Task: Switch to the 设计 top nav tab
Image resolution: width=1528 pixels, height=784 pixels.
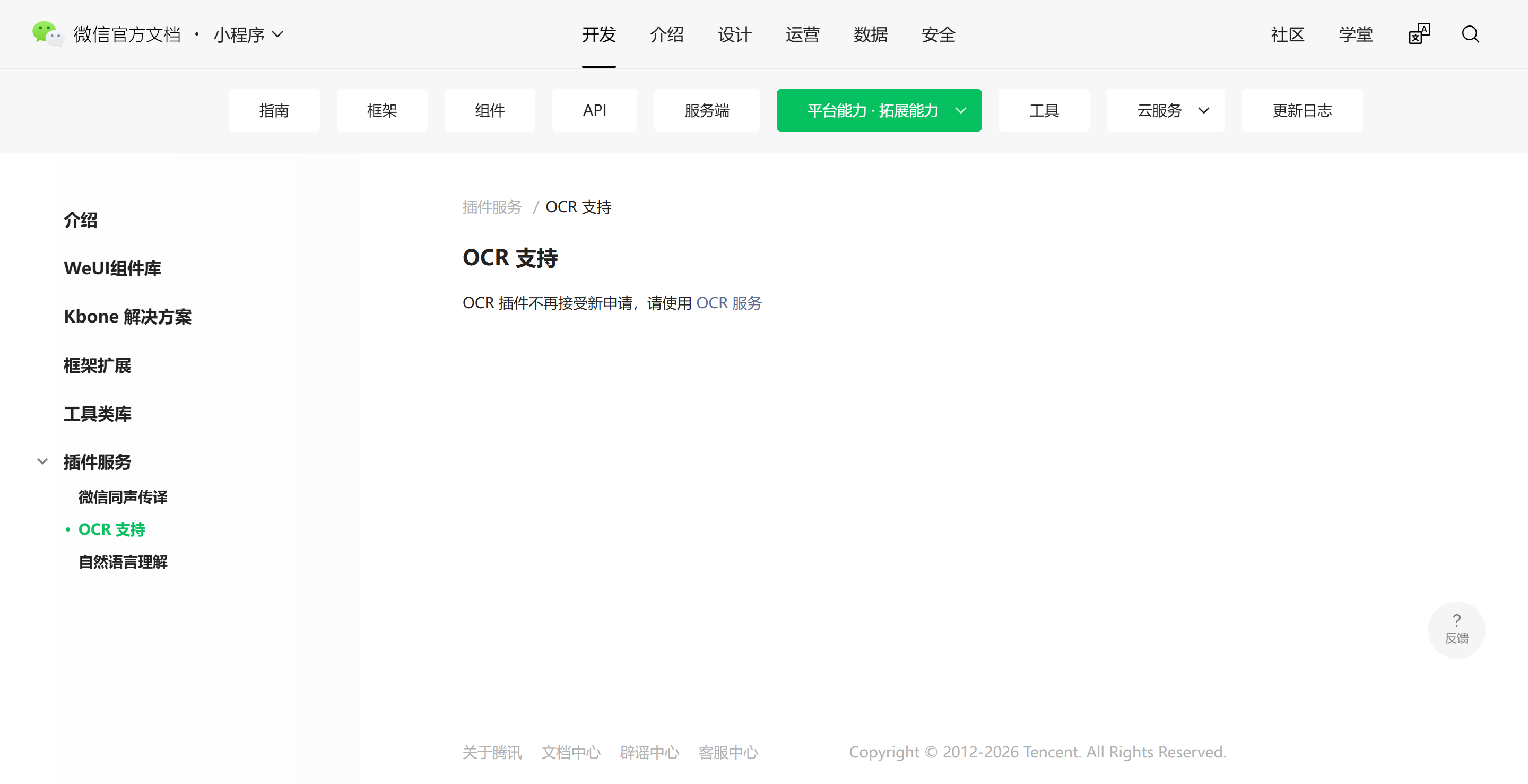Action: point(734,34)
